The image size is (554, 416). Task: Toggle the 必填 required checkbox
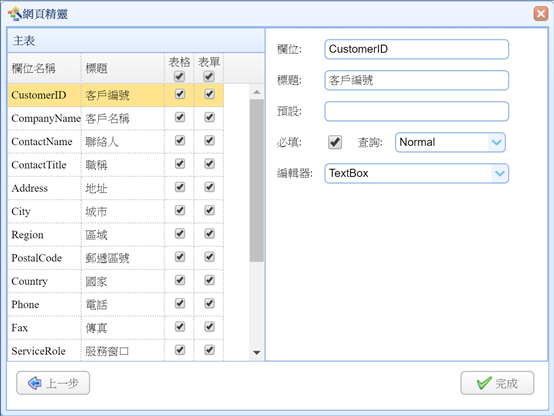335,142
